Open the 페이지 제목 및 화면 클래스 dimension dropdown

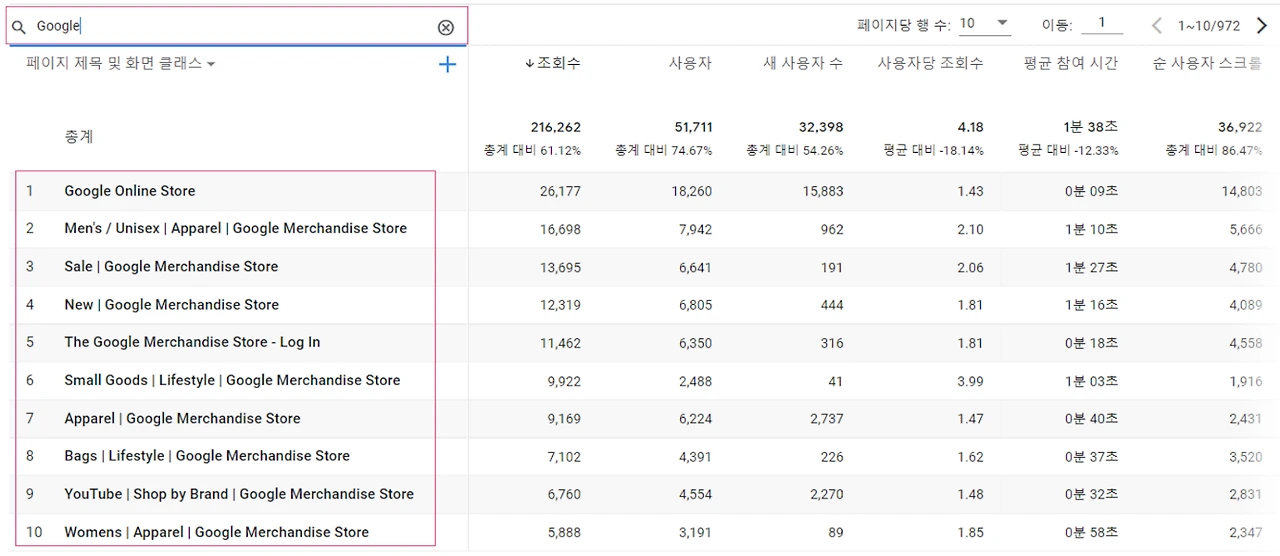[x=121, y=63]
